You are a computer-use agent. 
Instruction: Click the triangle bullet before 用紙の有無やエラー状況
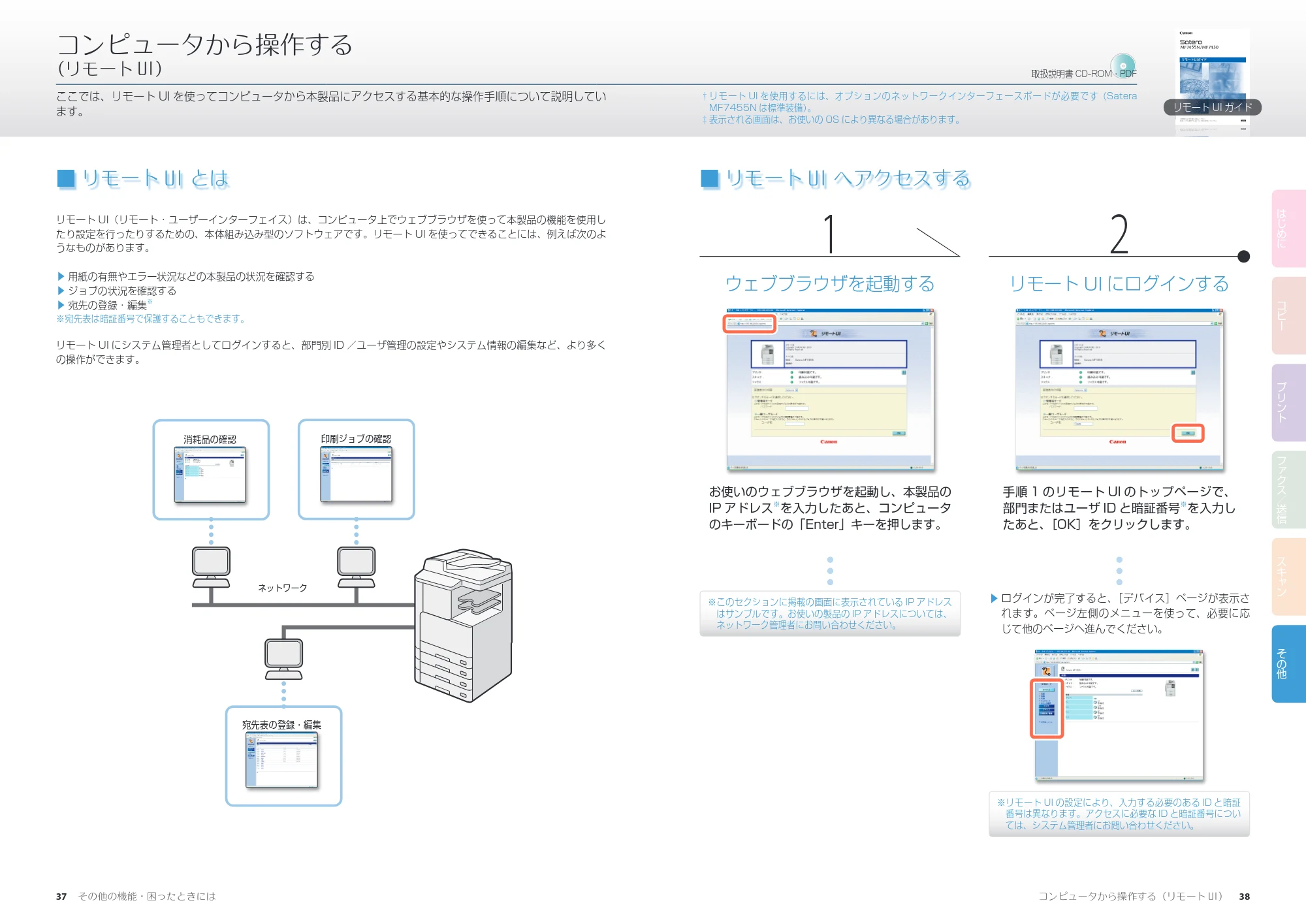61,276
